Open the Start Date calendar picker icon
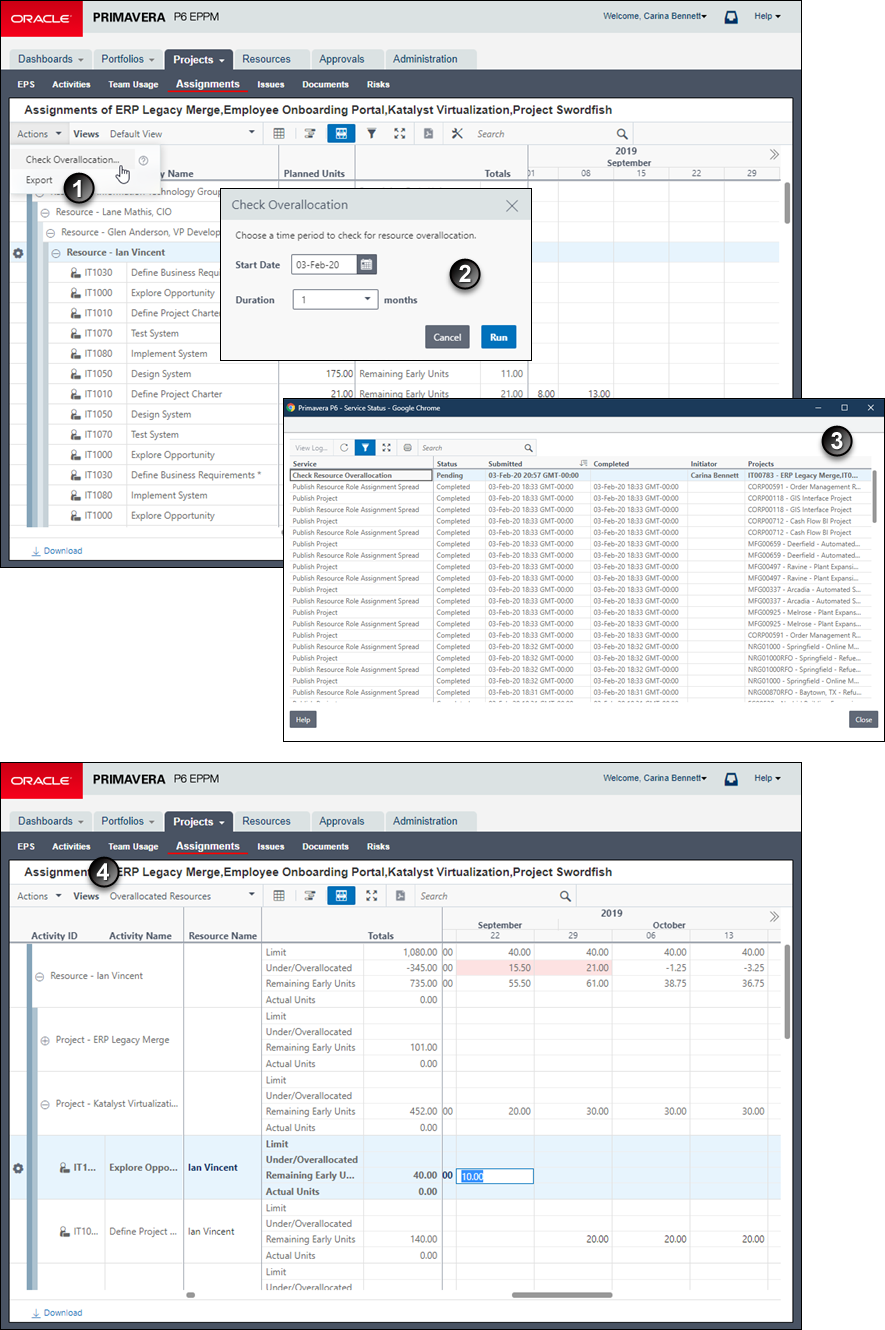 point(367,264)
